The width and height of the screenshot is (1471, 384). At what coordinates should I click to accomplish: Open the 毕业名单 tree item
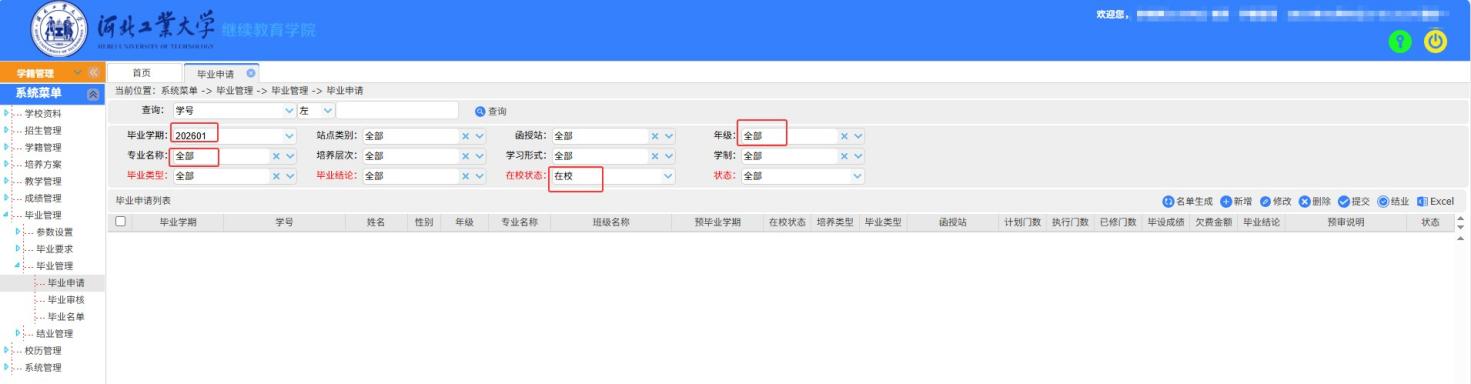pos(66,317)
